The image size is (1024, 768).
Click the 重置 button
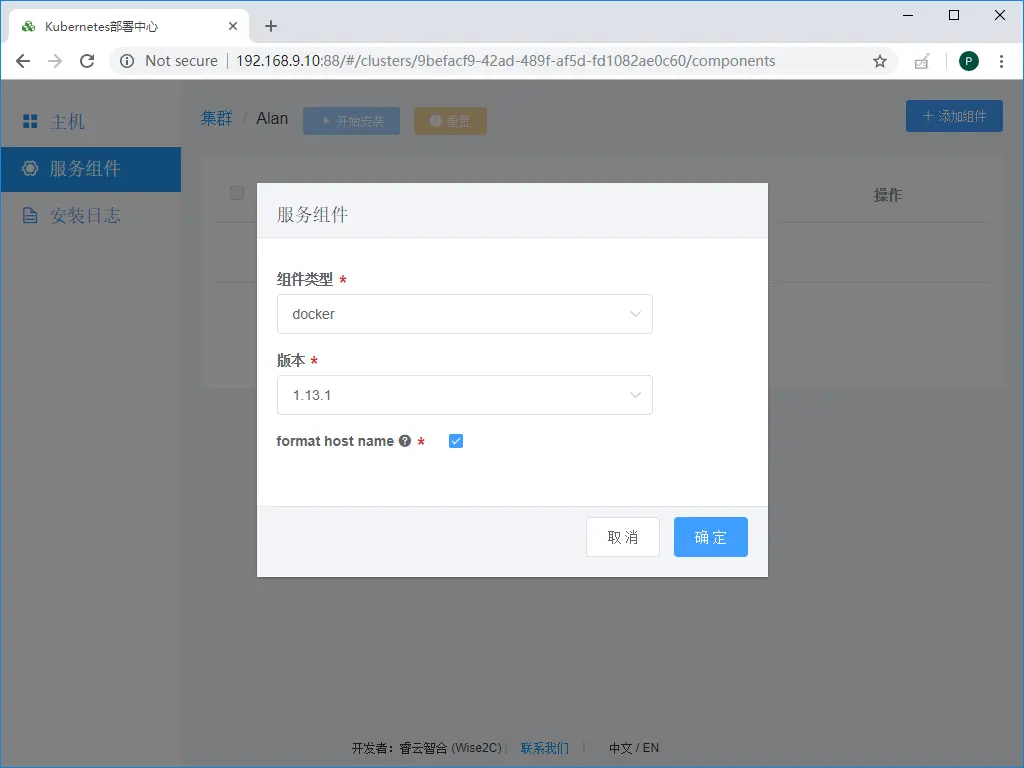450,121
